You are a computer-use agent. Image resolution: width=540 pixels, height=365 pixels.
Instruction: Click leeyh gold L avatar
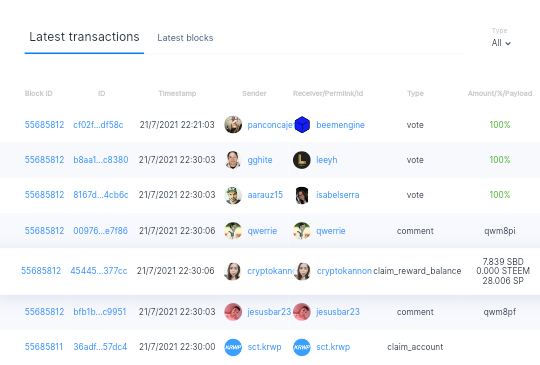click(302, 160)
